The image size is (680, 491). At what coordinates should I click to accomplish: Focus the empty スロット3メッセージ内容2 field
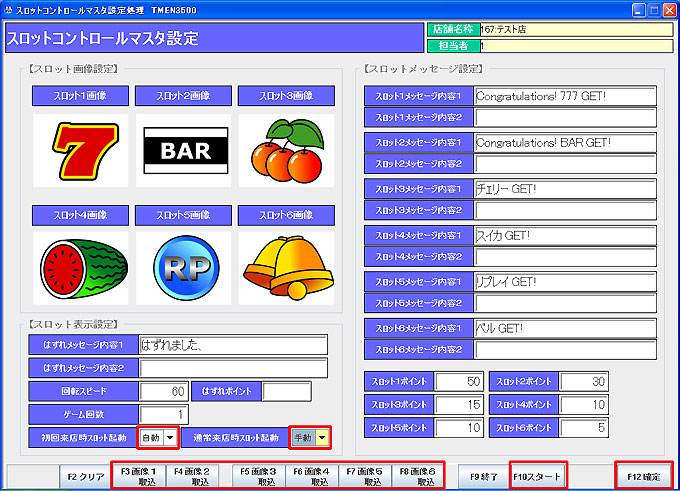[x=565, y=210]
